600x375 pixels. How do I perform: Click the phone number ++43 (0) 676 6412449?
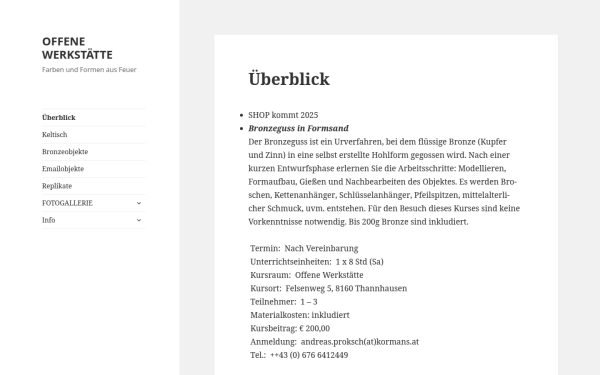pos(309,355)
